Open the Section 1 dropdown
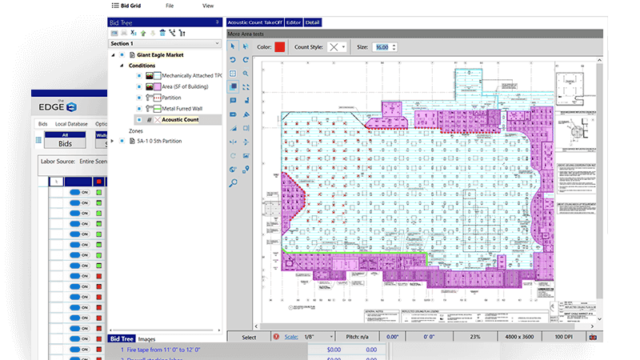The height and width of the screenshot is (360, 640). tap(165, 43)
